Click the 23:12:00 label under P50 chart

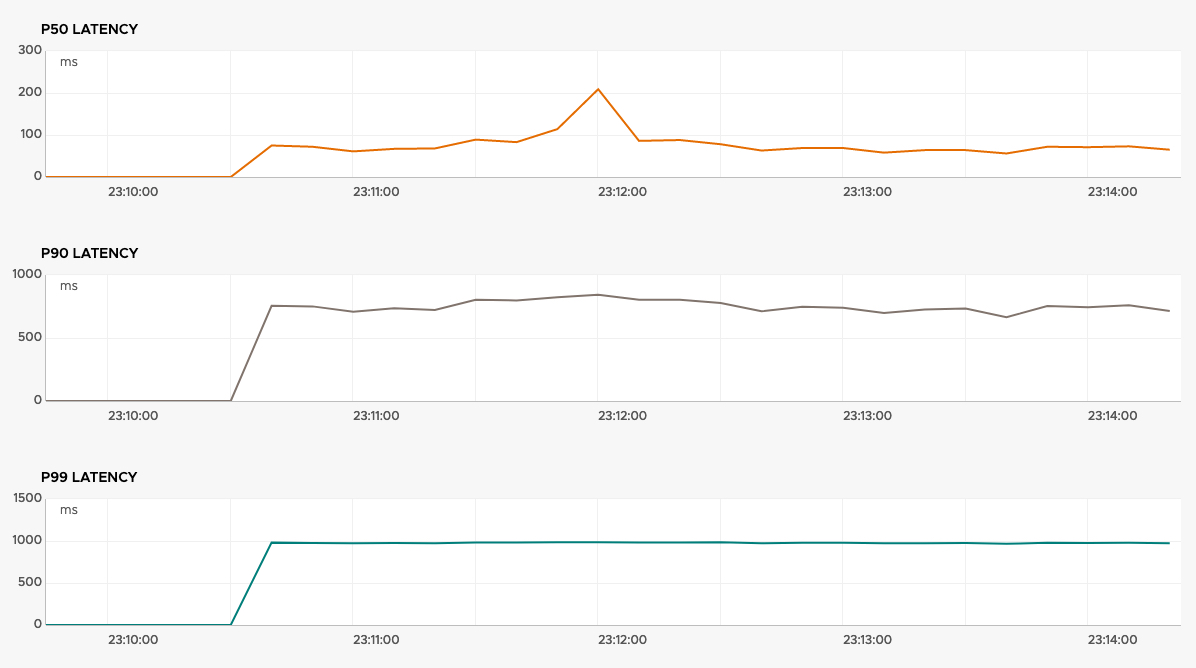tap(622, 192)
